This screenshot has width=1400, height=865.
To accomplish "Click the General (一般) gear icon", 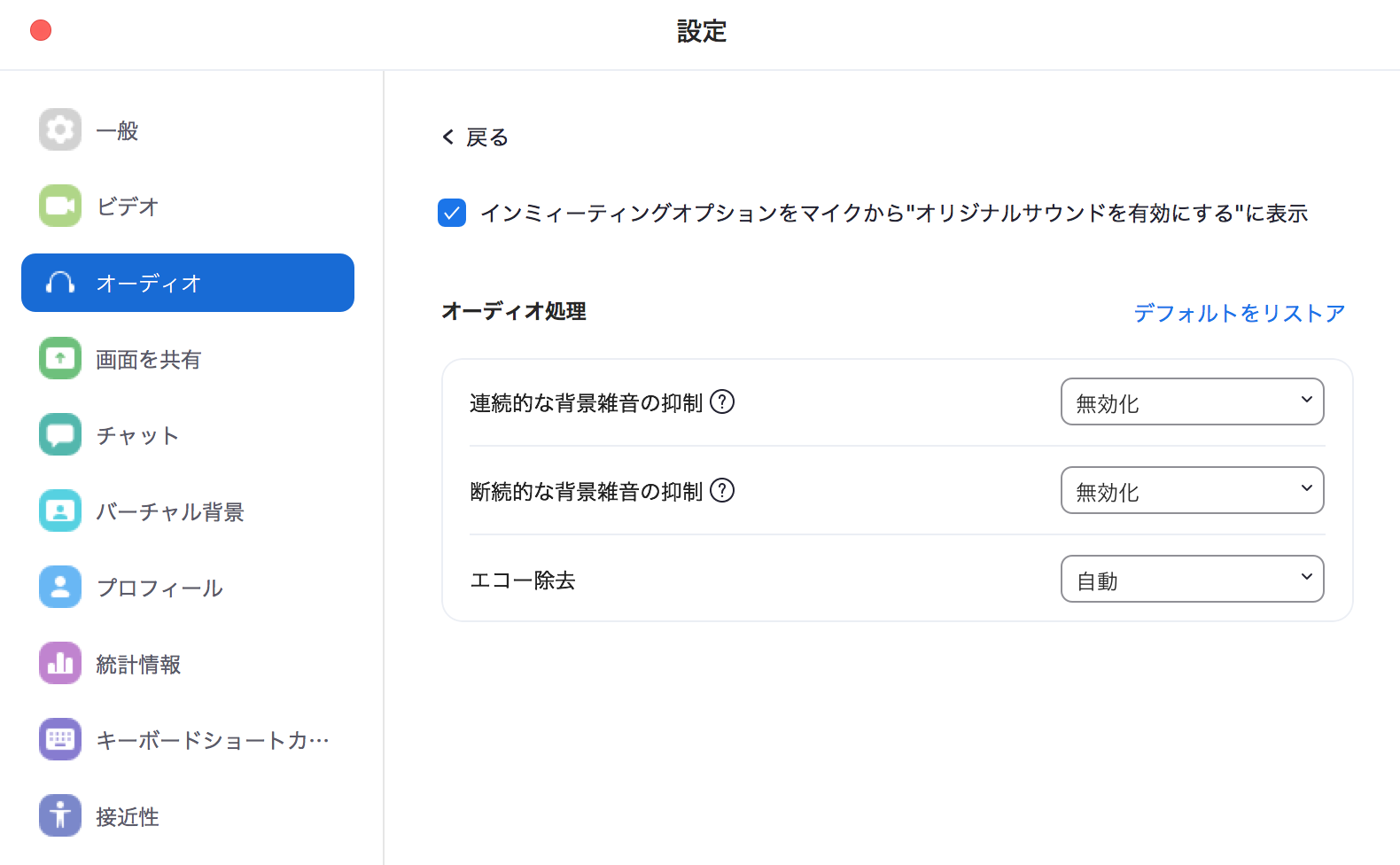I will click(x=60, y=130).
